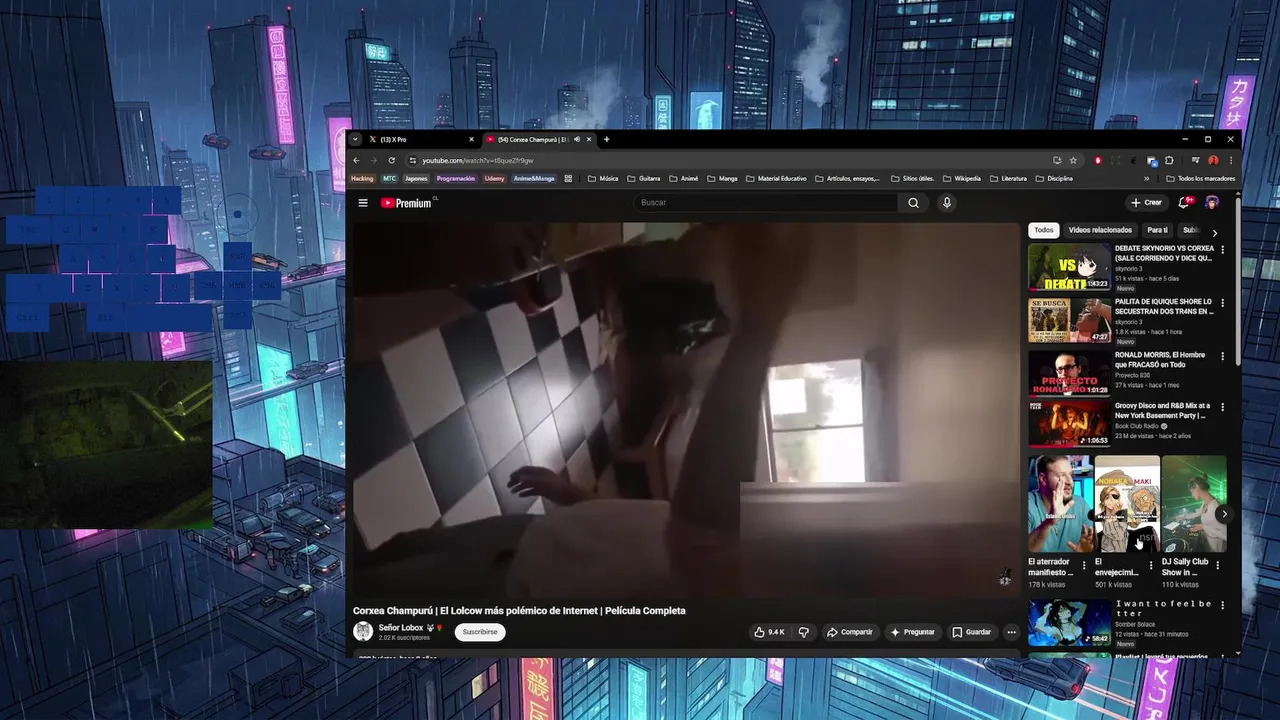Click the main video player area
1280x720 pixels.
click(686, 408)
